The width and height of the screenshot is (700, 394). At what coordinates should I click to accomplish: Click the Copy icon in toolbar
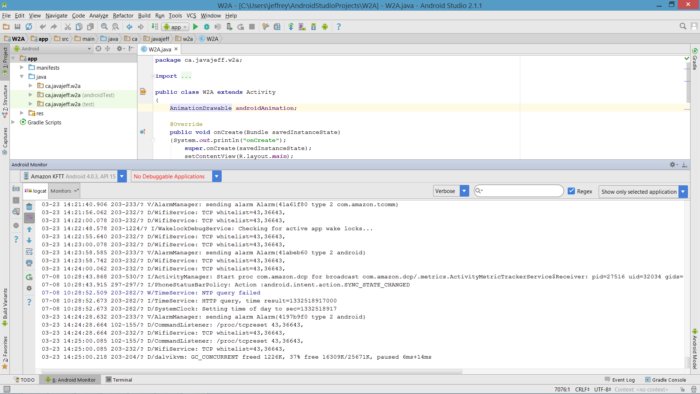click(x=79, y=27)
